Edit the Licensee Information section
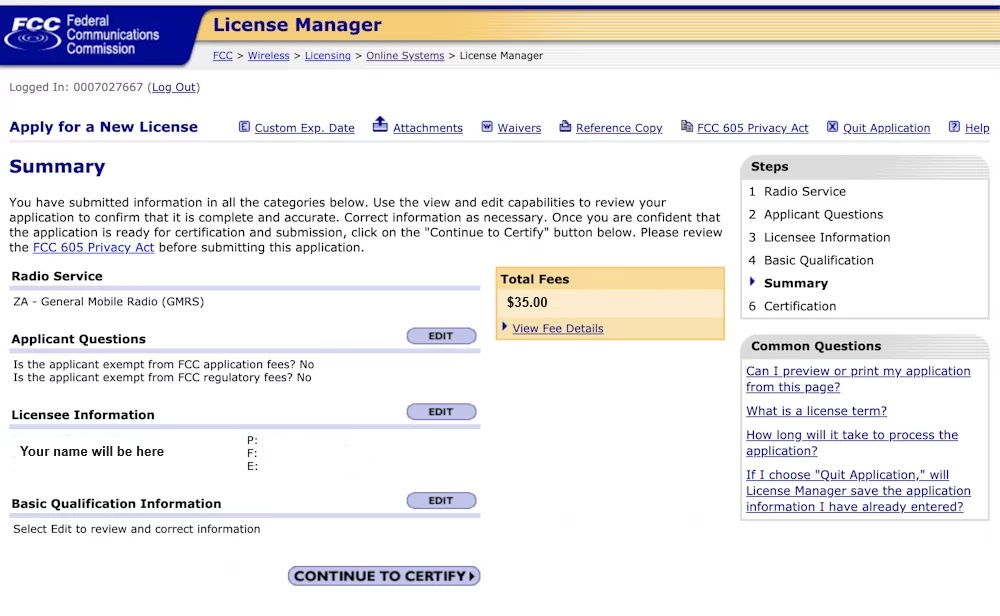This screenshot has height=616, width=1000. 441,412
